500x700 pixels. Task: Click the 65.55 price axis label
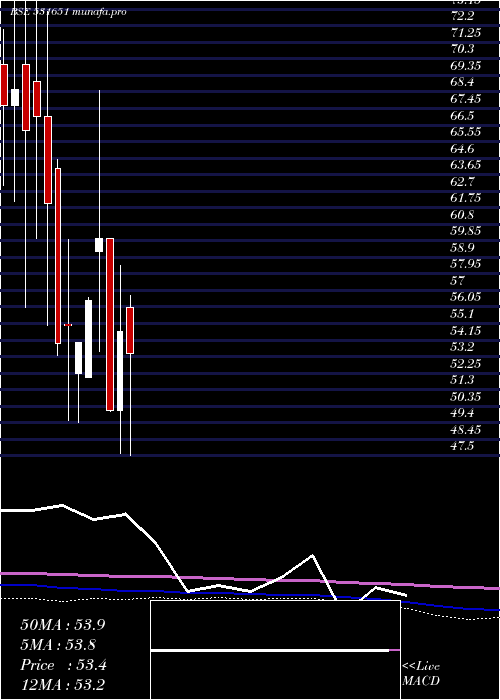[466, 132]
